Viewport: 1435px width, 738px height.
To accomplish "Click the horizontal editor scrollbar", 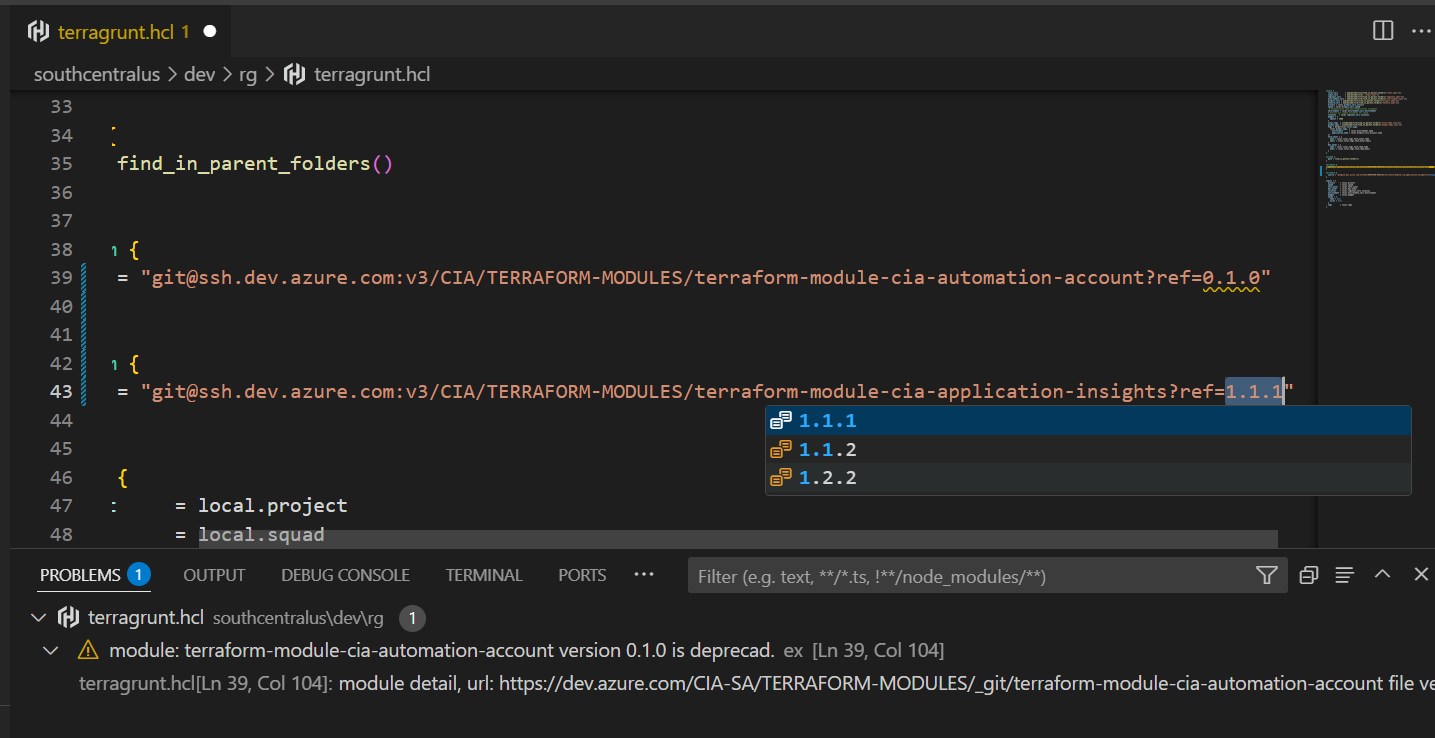I will click(x=738, y=538).
